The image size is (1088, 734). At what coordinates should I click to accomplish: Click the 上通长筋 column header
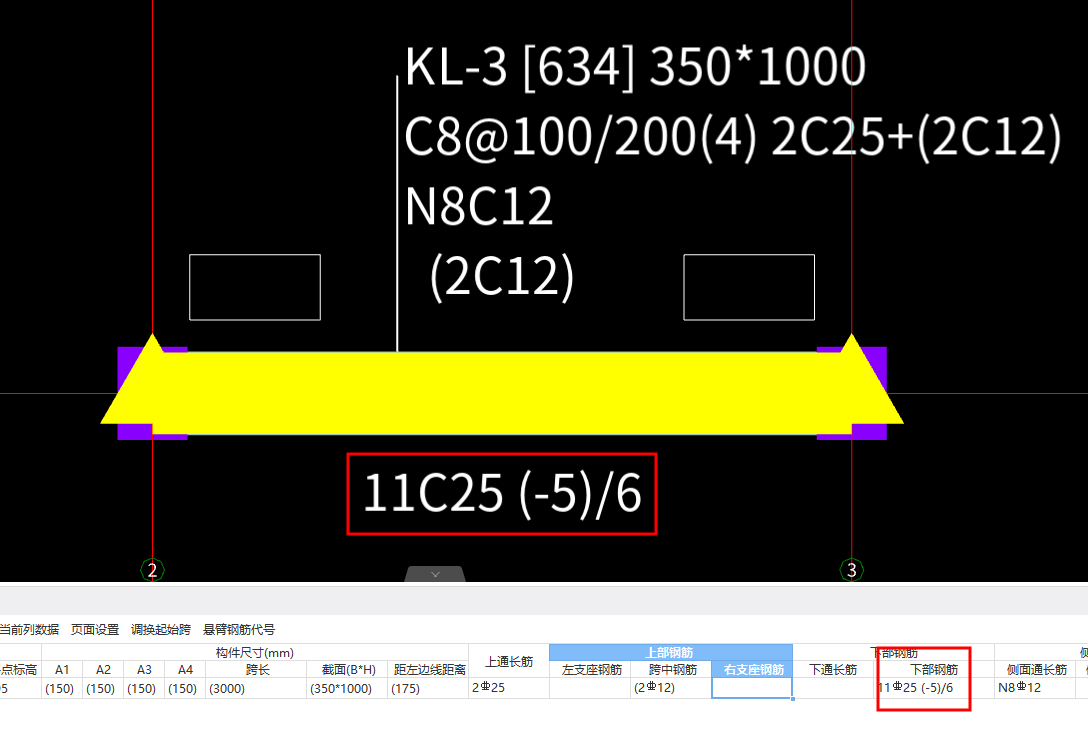click(509, 662)
